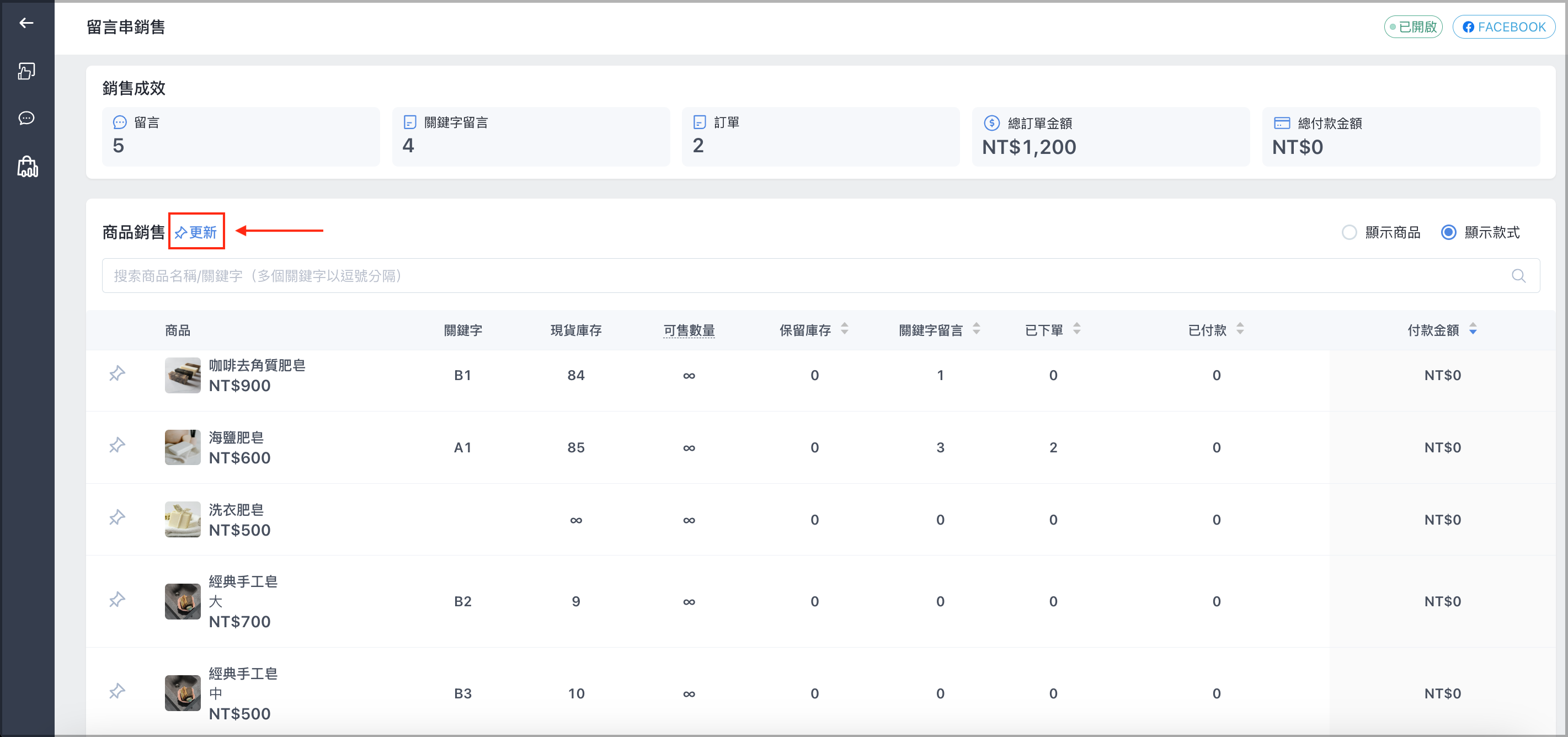Sort by 付款金額 column
The width and height of the screenshot is (1568, 737).
tap(1473, 329)
